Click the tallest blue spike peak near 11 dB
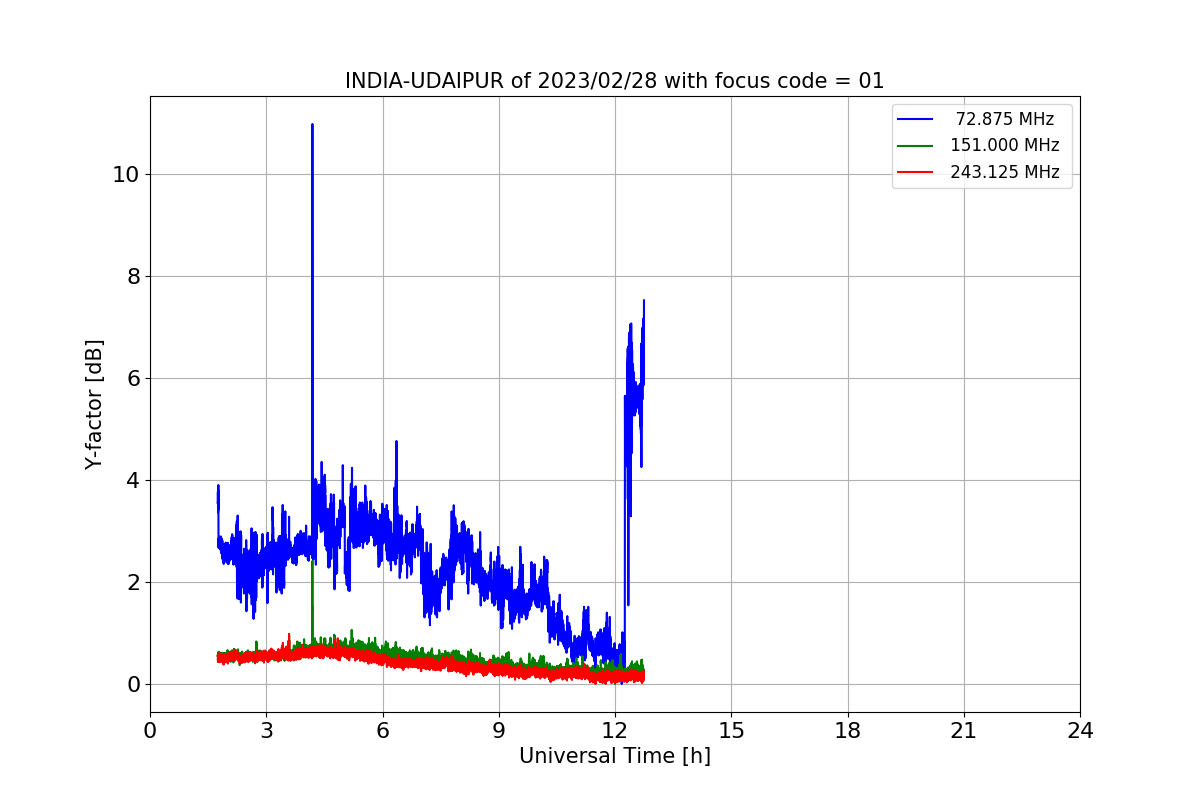The height and width of the screenshot is (800, 1200). (x=312, y=125)
